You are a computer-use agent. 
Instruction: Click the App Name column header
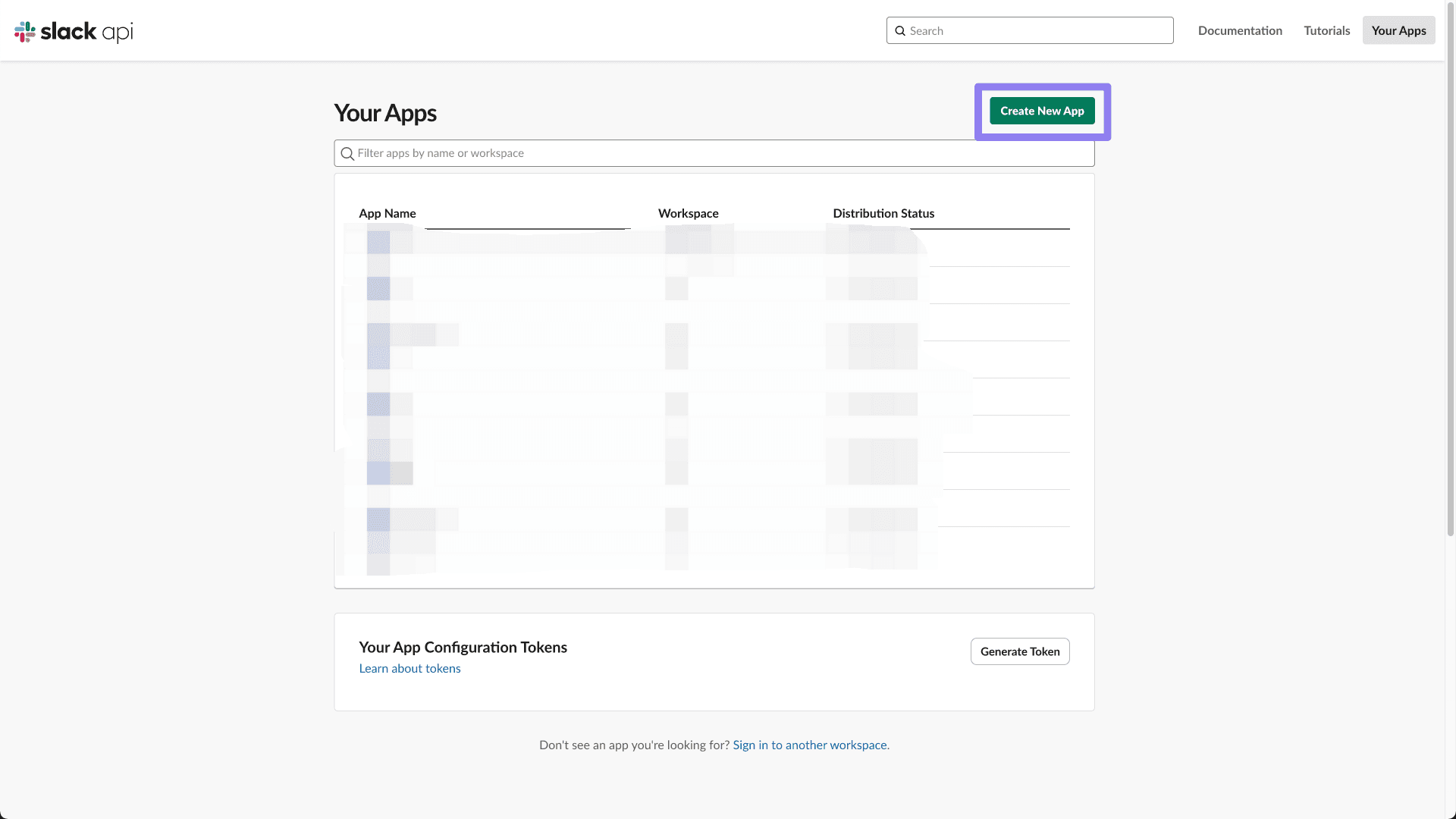coord(388,213)
